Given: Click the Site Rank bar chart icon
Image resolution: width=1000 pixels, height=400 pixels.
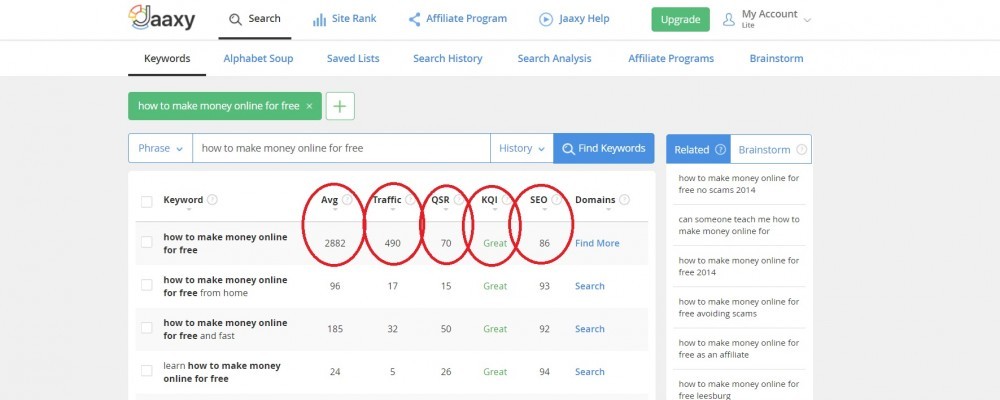Looking at the screenshot, I should click(320, 20).
